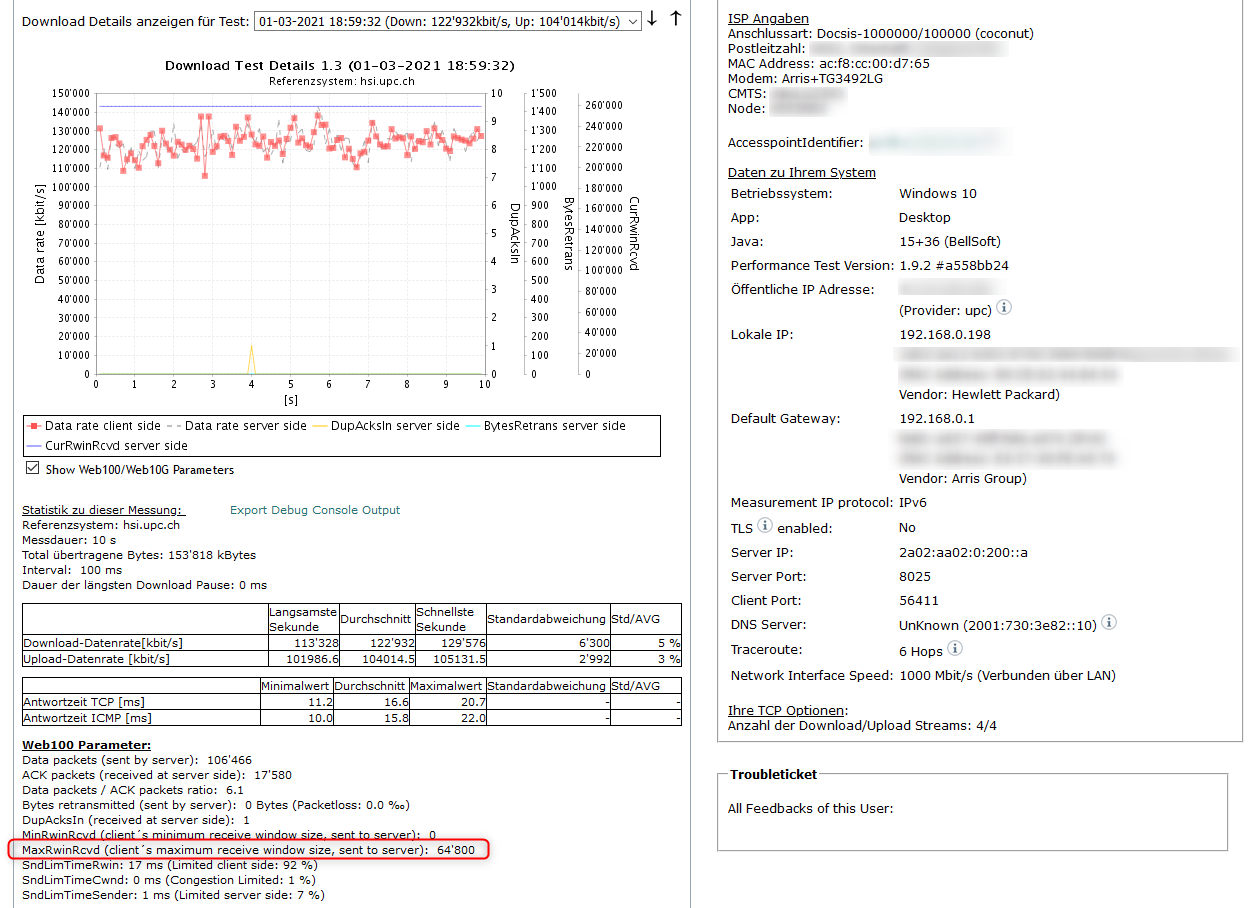Click the highlighted MaxRwinRcvd parameter row
The image size is (1250, 908).
248,850
